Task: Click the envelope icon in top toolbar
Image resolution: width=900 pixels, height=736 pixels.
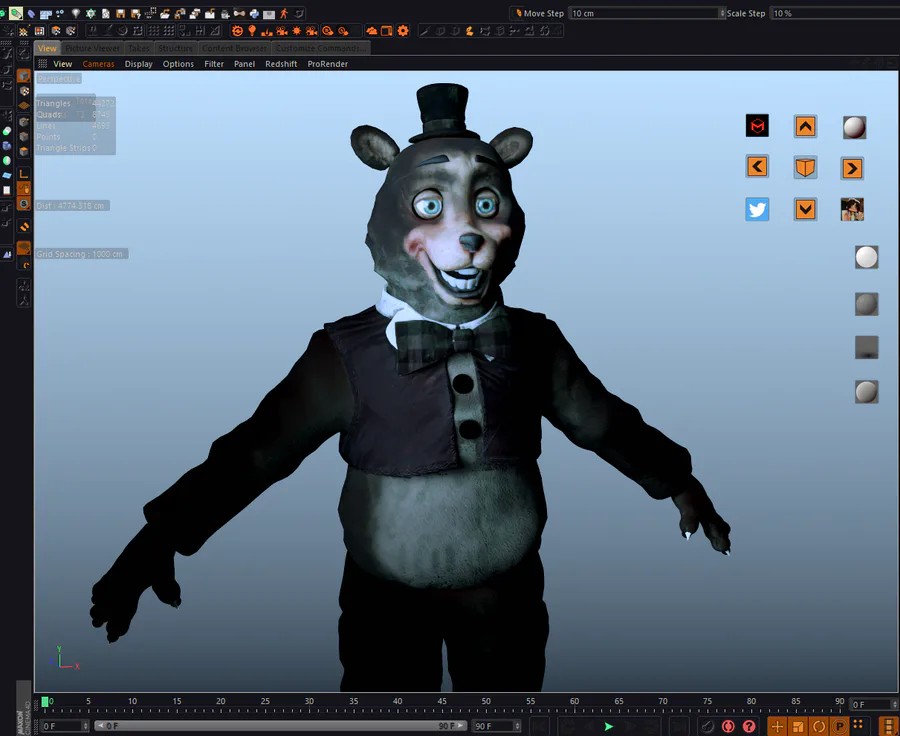Action: (x=269, y=14)
